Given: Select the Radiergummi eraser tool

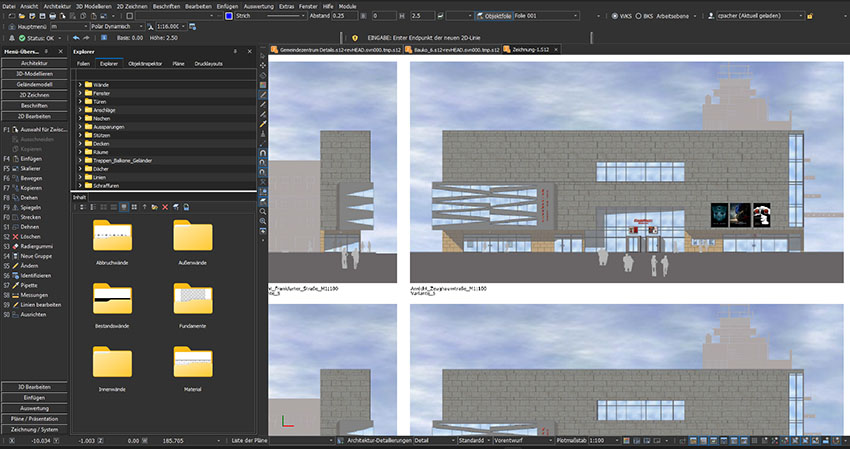Looking at the screenshot, I should (x=38, y=248).
